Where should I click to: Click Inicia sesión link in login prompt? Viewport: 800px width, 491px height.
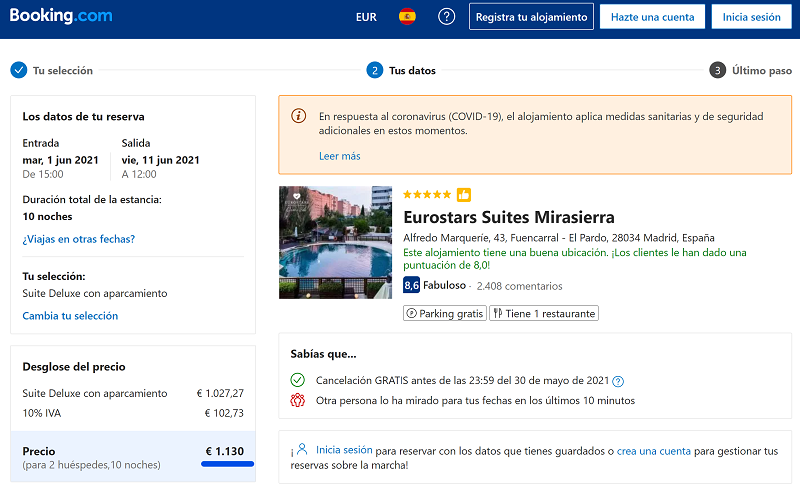click(344, 450)
